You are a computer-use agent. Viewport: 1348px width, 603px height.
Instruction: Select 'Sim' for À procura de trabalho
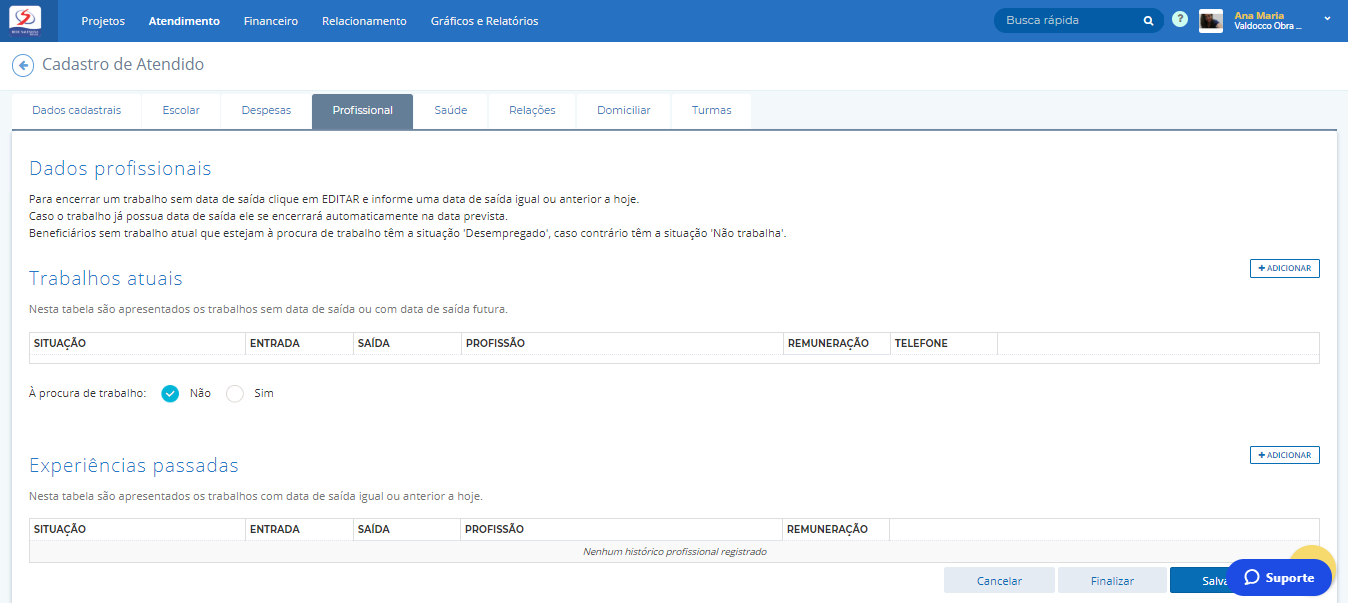235,393
